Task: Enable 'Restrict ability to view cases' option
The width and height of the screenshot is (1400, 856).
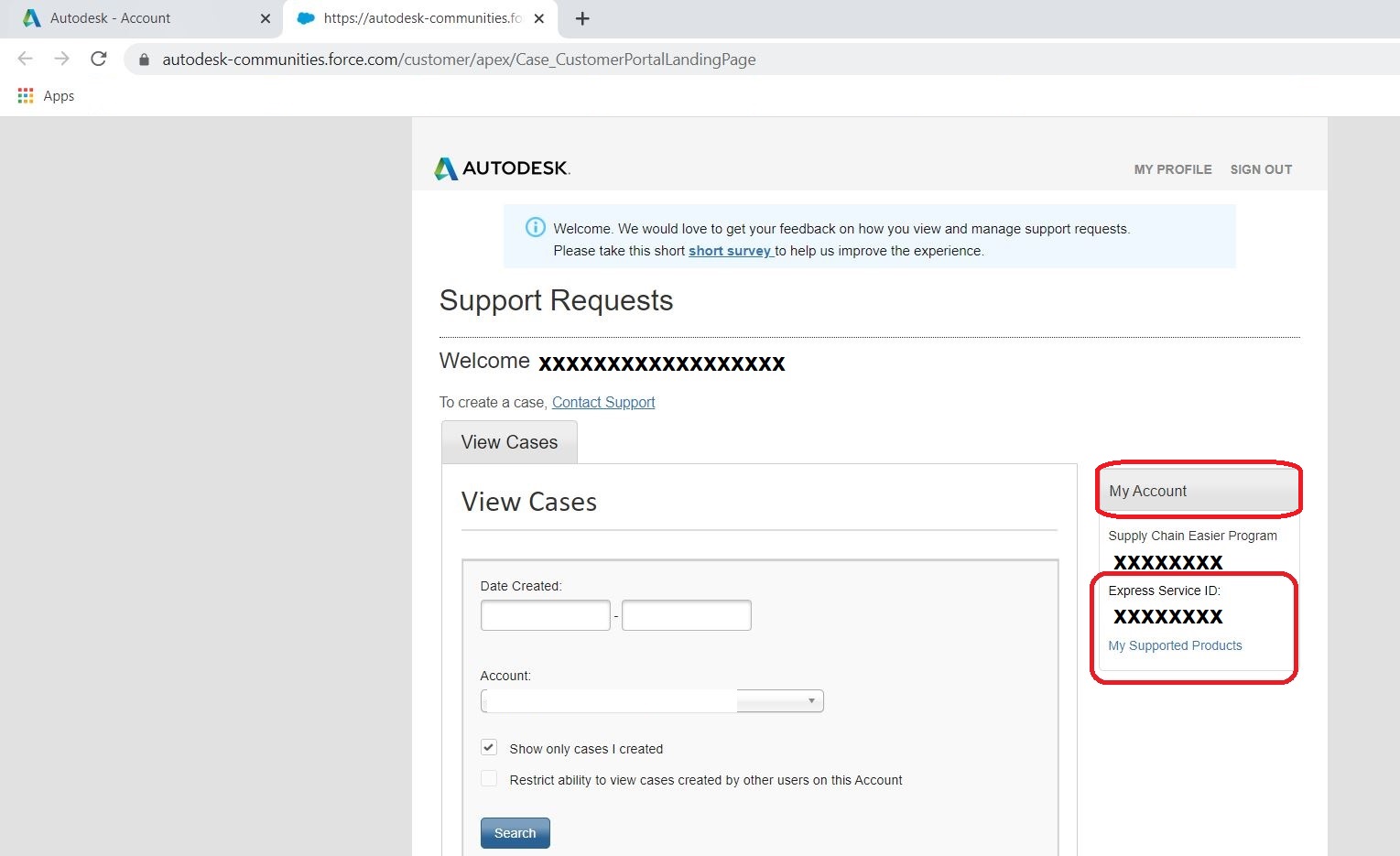Action: pos(488,778)
